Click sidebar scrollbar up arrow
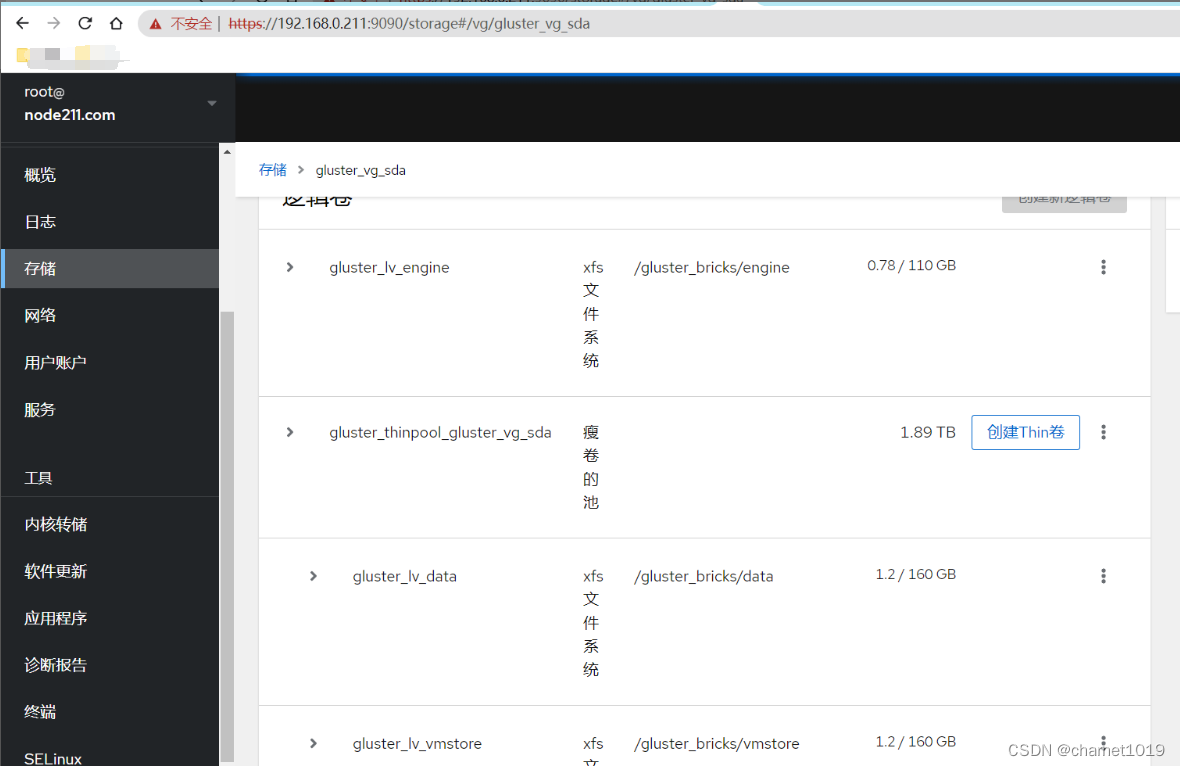Image resolution: width=1180 pixels, height=766 pixels. click(x=227, y=151)
